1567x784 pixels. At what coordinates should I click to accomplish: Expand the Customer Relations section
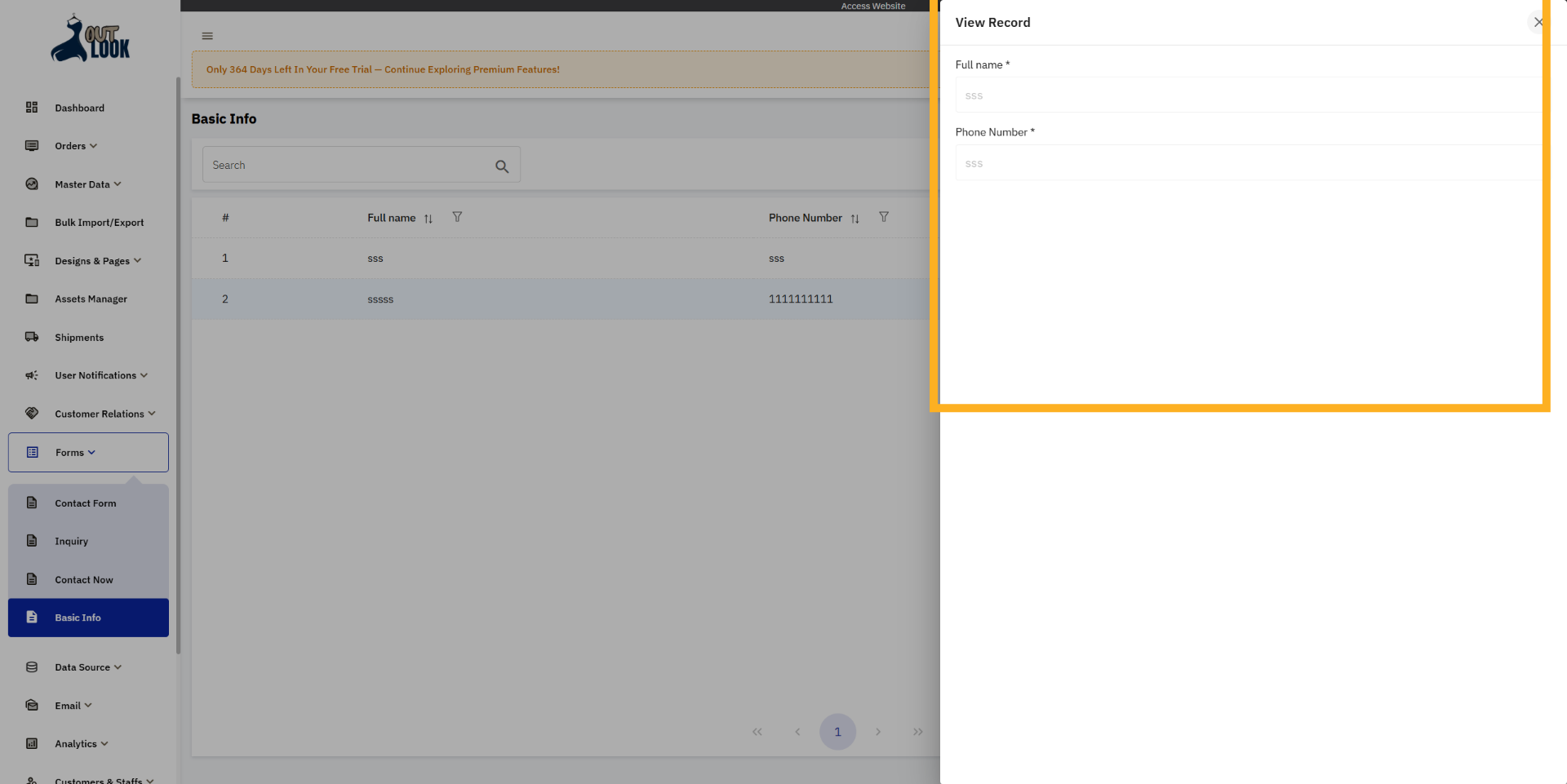tap(98, 414)
